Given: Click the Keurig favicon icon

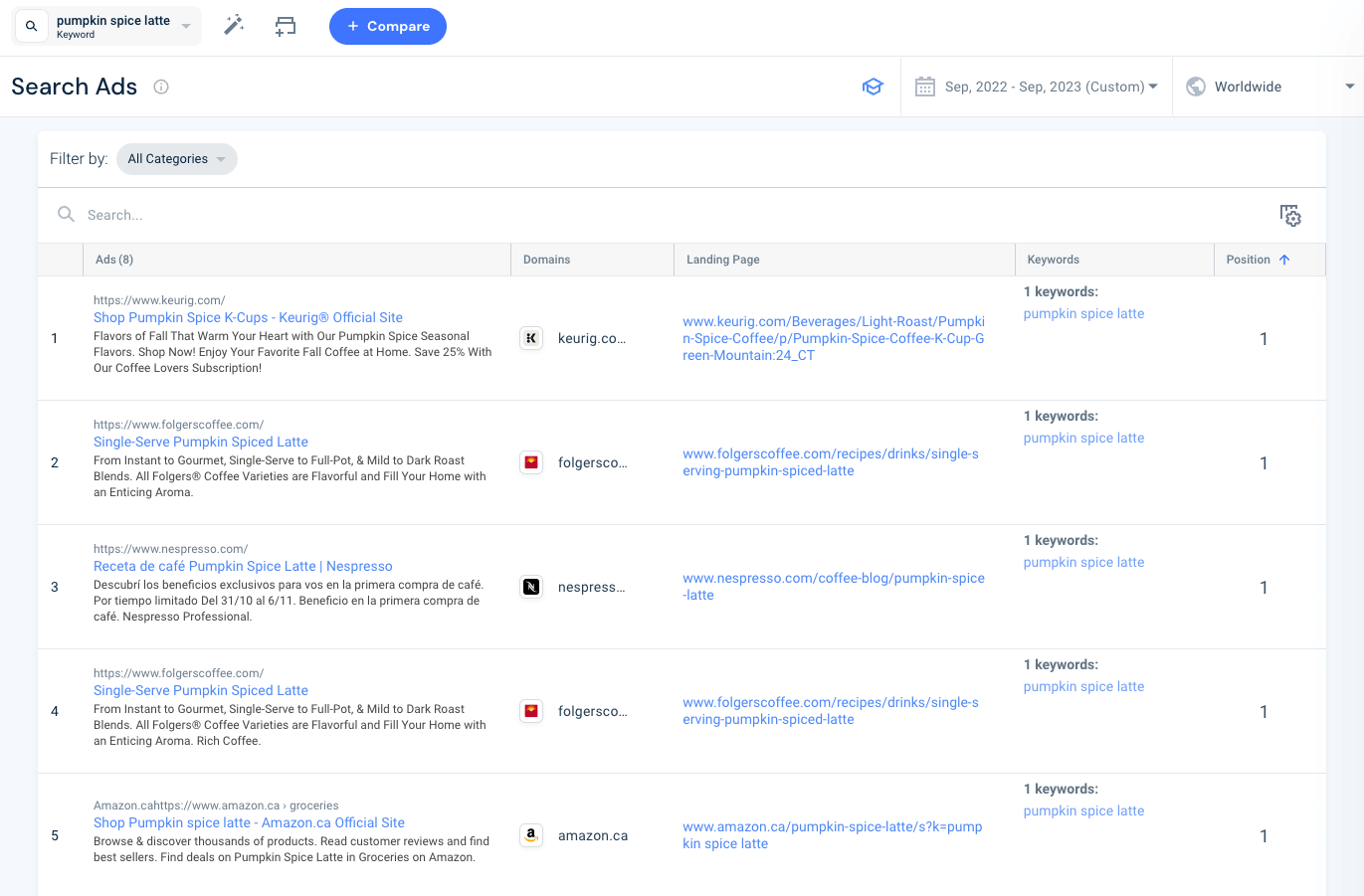Looking at the screenshot, I should pyautogui.click(x=531, y=338).
